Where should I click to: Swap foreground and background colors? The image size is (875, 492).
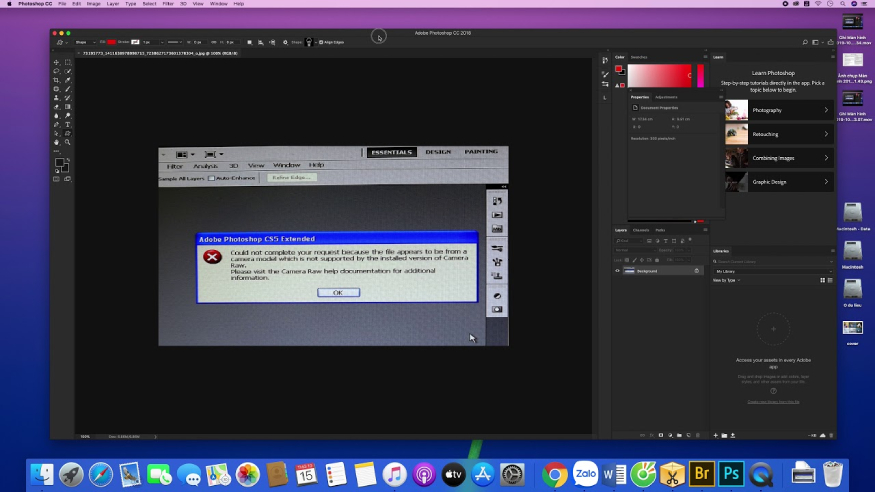pos(67,161)
